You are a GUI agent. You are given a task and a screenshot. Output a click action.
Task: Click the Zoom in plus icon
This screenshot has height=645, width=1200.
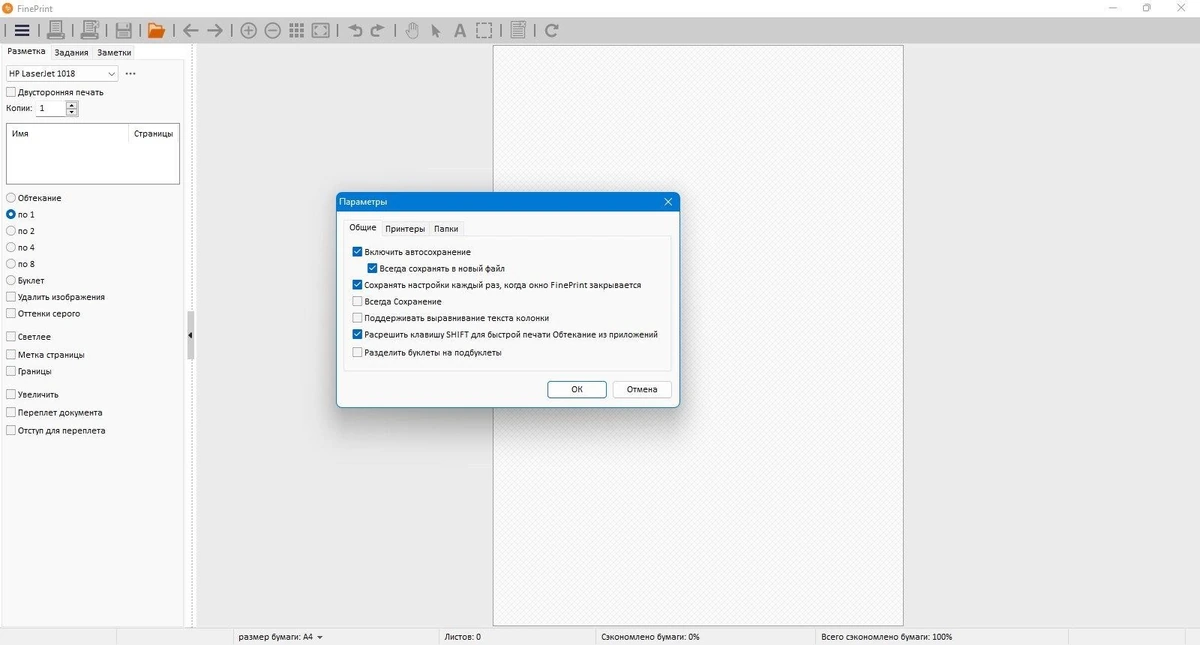[x=249, y=30]
